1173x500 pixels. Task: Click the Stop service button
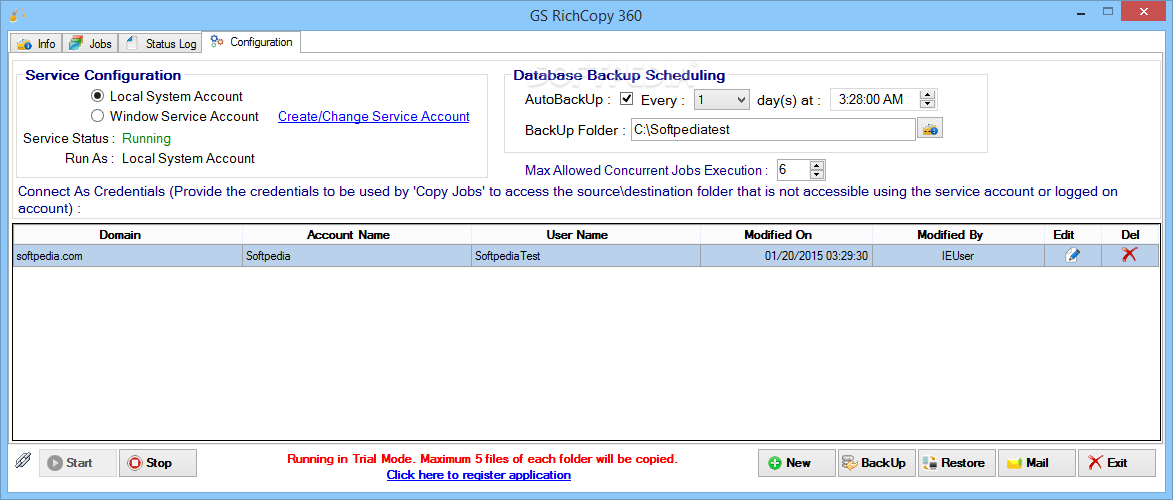click(158, 463)
